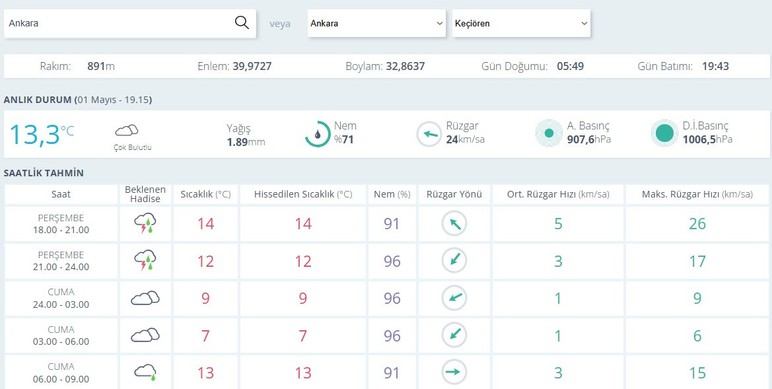Image resolution: width=772 pixels, height=389 pixels.
Task: Click wind direction icon for Cuma 06.00 - 09.00
Action: (454, 372)
